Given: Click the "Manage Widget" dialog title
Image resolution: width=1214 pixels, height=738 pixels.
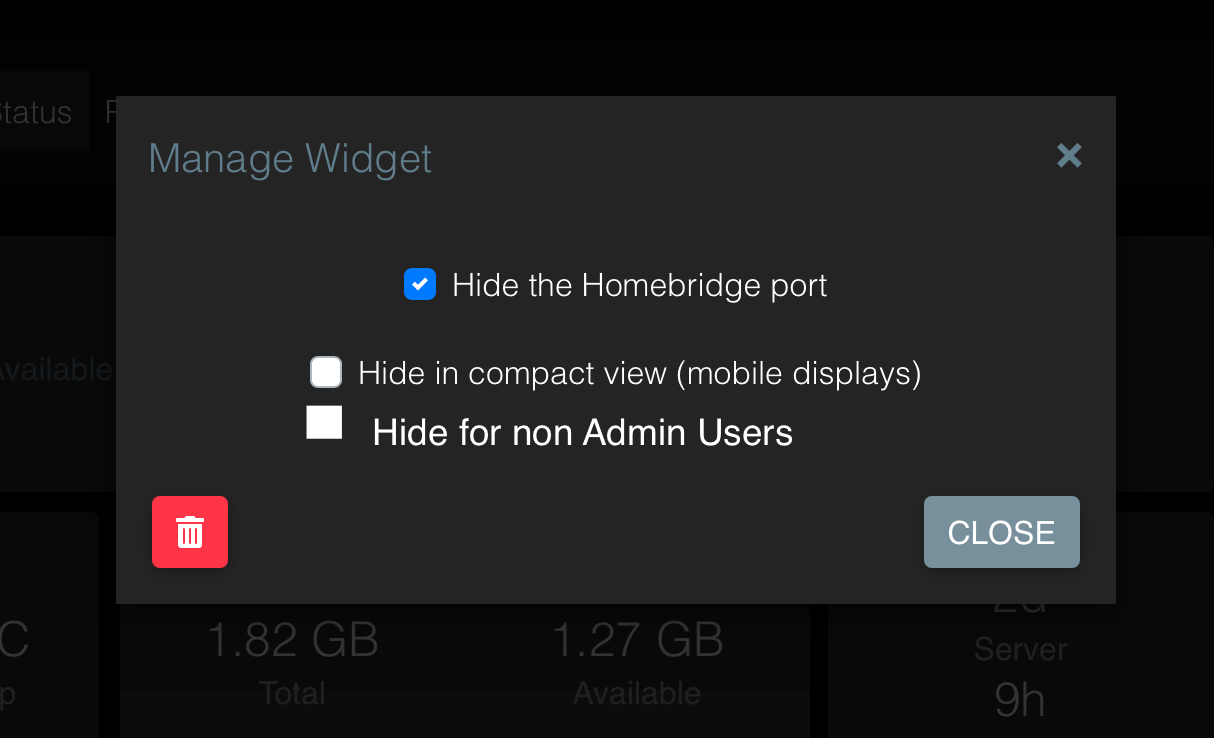Looking at the screenshot, I should [x=289, y=158].
